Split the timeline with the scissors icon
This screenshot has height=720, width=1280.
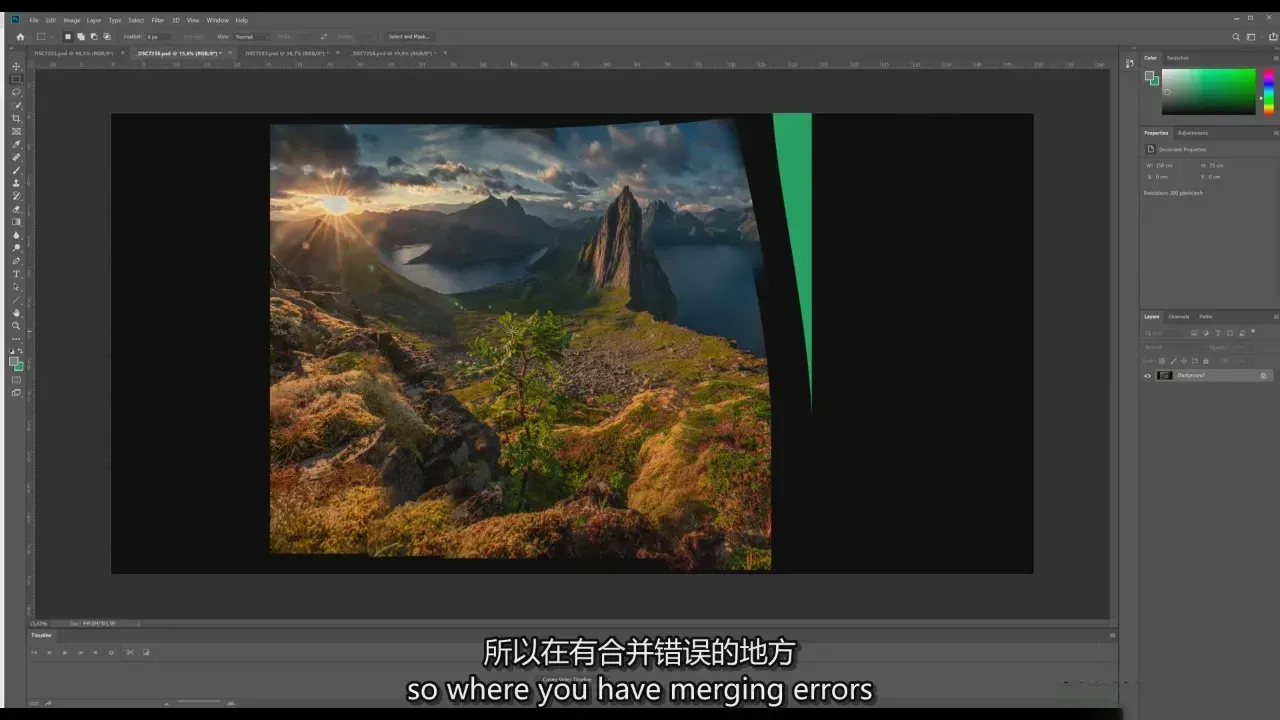point(129,652)
